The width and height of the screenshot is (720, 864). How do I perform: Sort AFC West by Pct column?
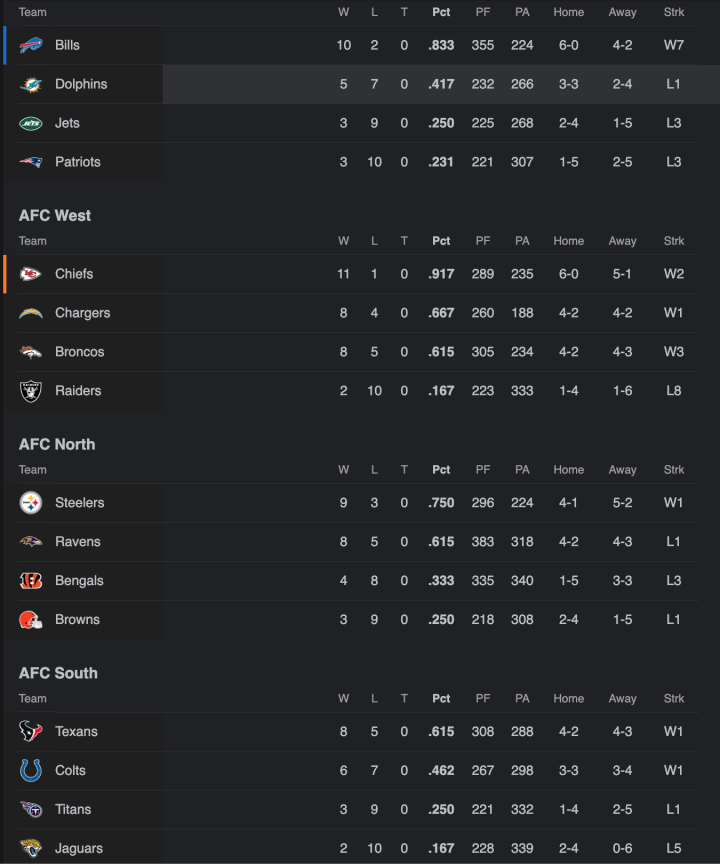(x=441, y=241)
